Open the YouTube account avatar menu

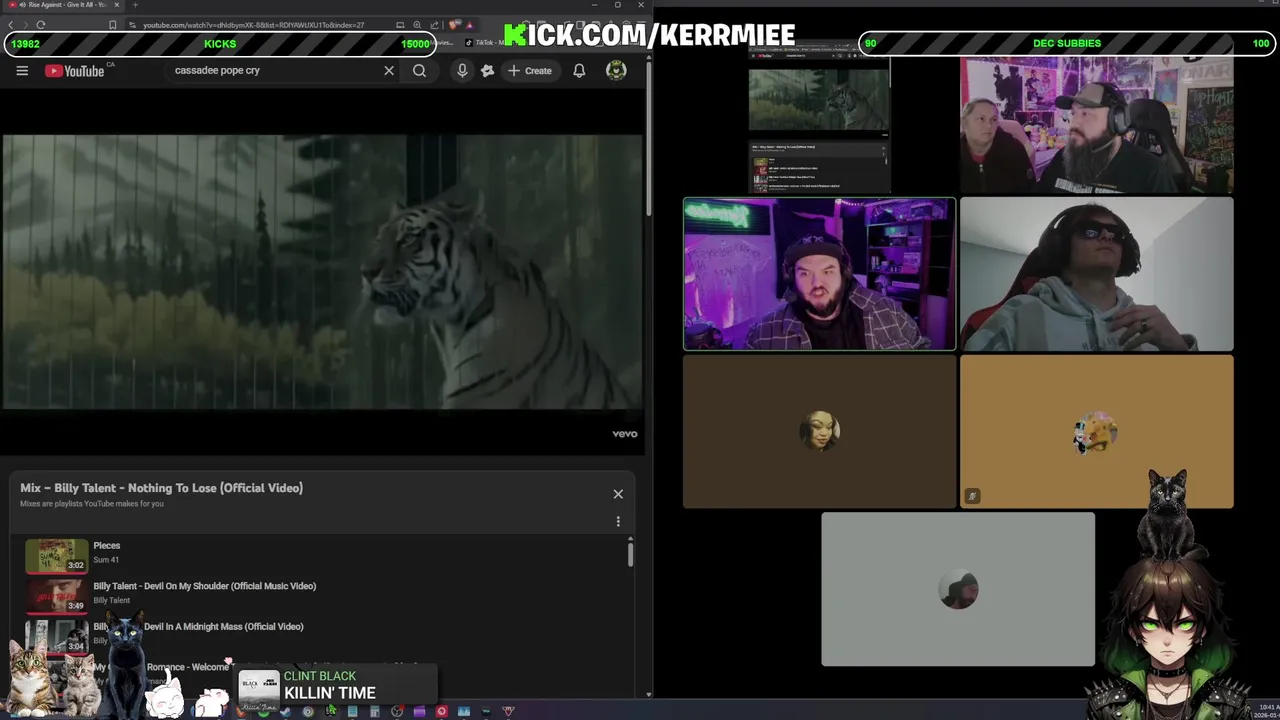(616, 70)
